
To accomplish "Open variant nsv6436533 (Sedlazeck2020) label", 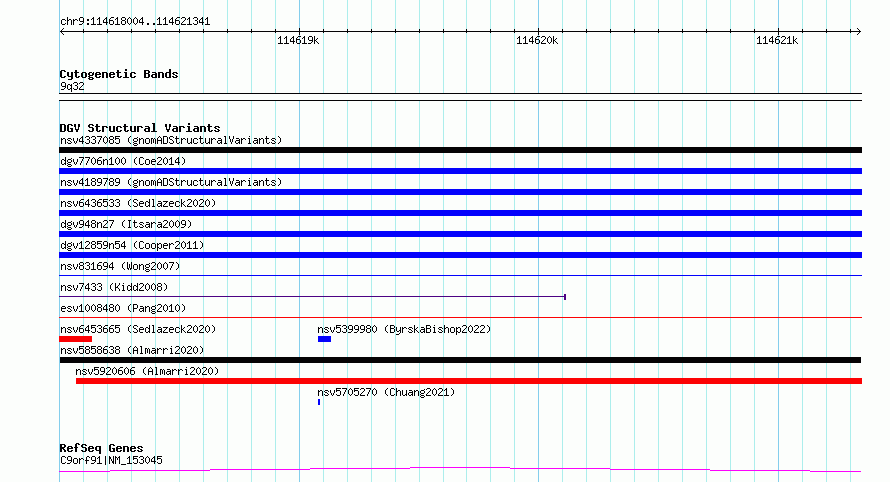I will (138, 203).
